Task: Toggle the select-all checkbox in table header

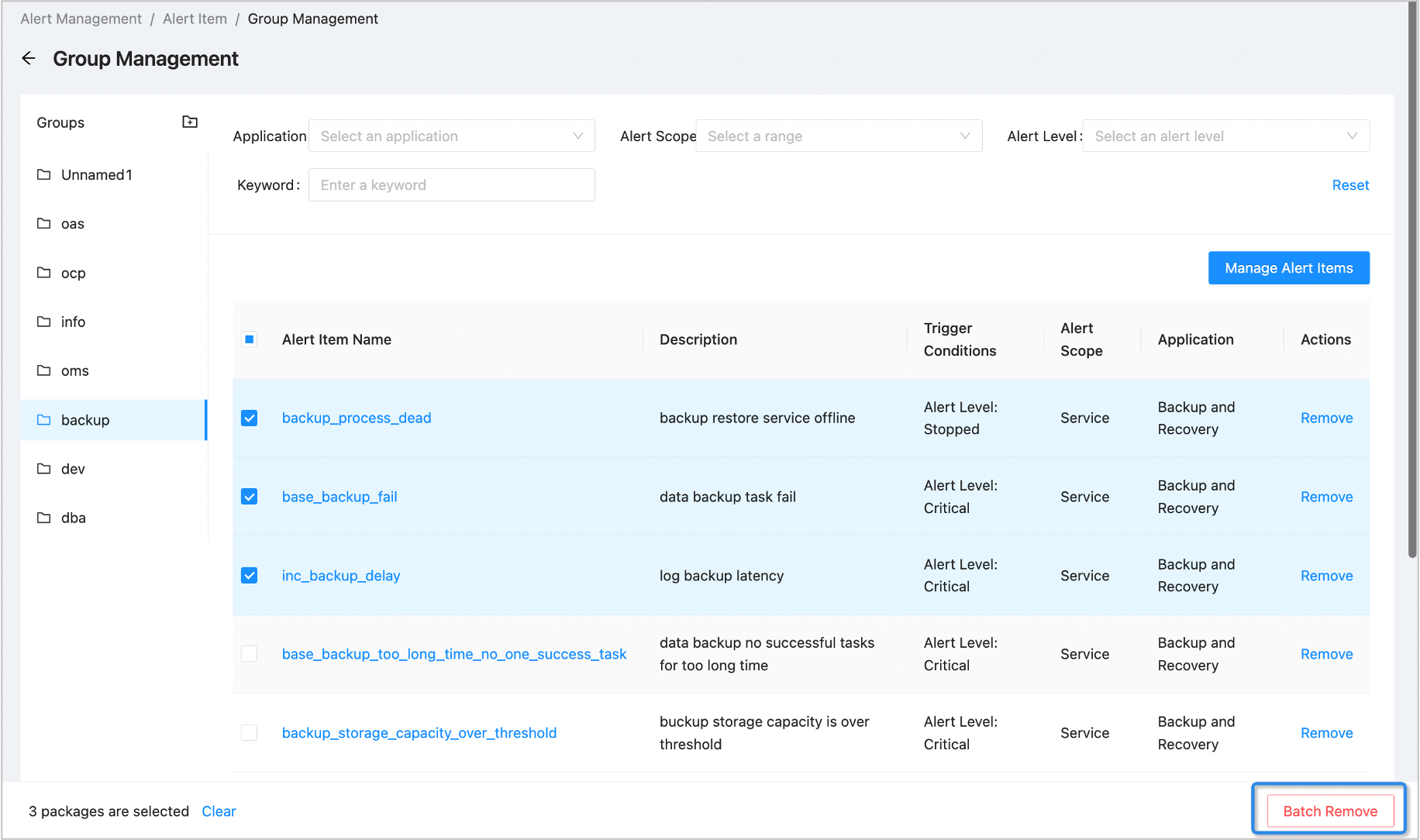Action: coord(249,339)
